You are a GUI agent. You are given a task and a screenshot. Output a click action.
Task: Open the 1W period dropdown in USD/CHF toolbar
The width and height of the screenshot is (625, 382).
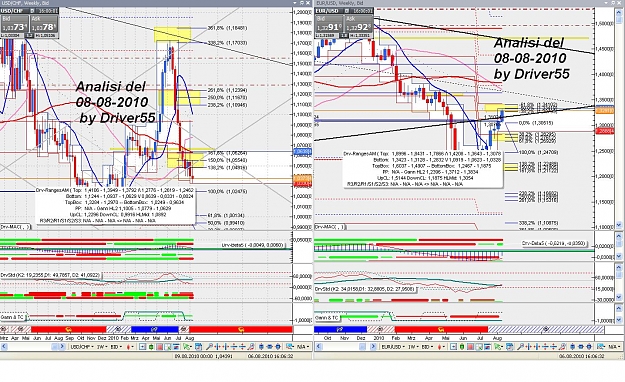pyautogui.click(x=102, y=347)
